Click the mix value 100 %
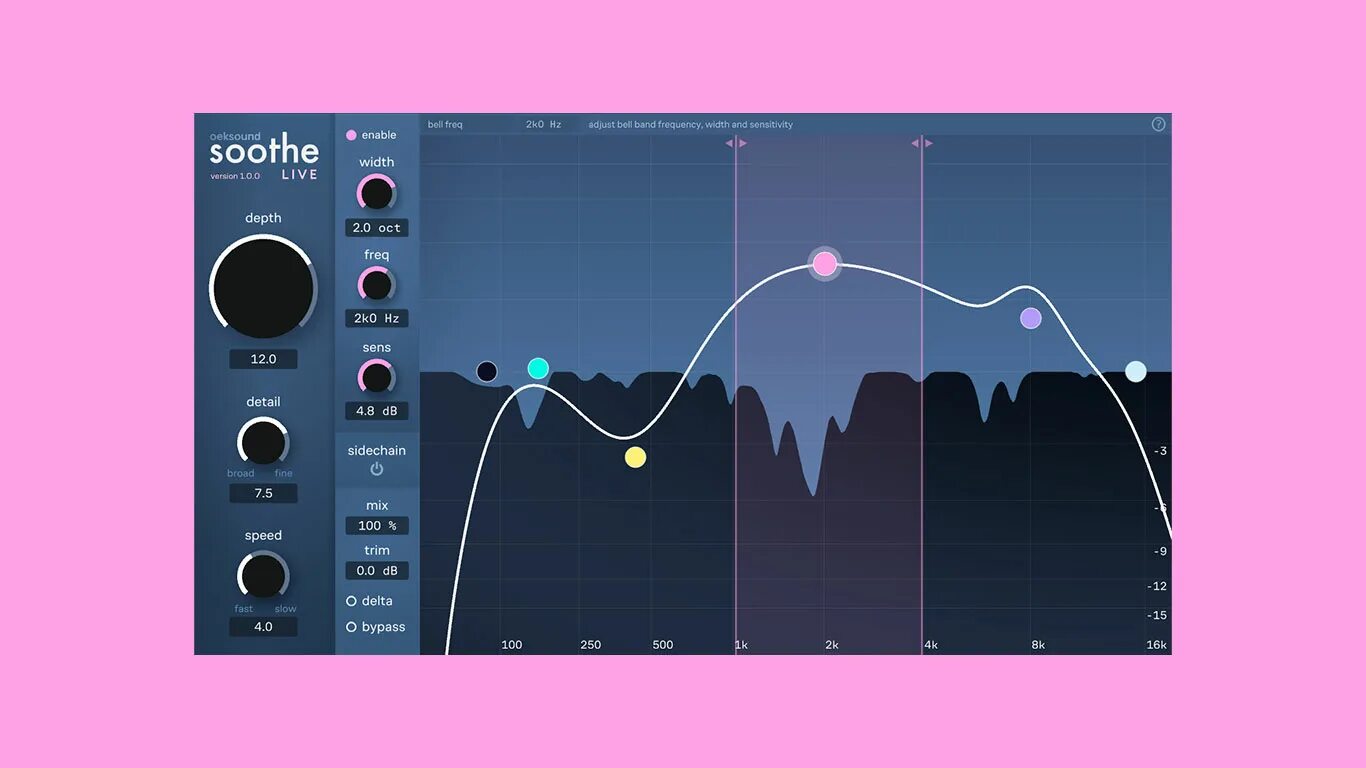 tap(377, 526)
